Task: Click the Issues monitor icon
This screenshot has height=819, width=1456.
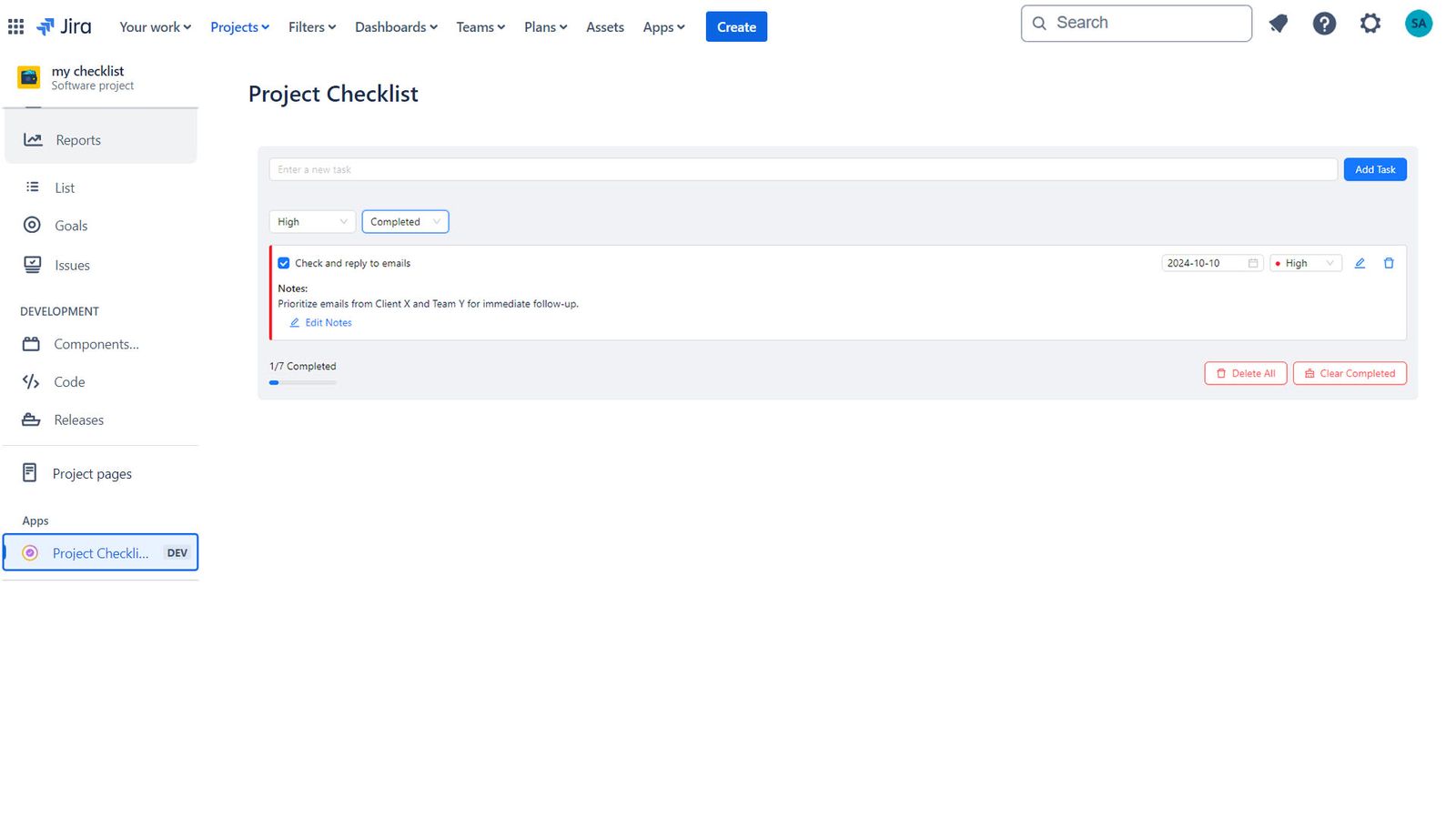Action: 32,265
